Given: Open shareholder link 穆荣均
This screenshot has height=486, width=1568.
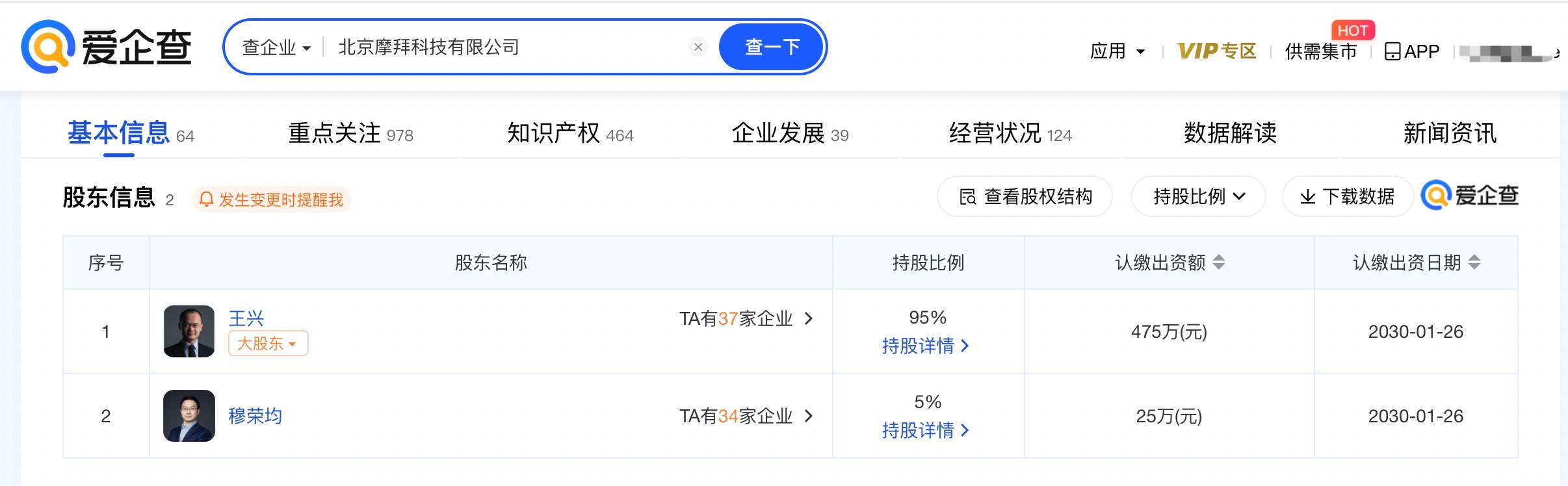Looking at the screenshot, I should coord(255,416).
